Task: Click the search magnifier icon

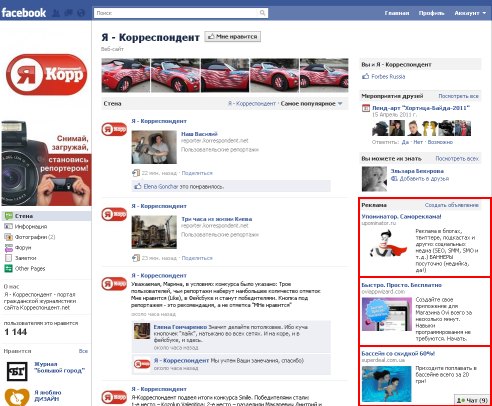Action: 262,13
